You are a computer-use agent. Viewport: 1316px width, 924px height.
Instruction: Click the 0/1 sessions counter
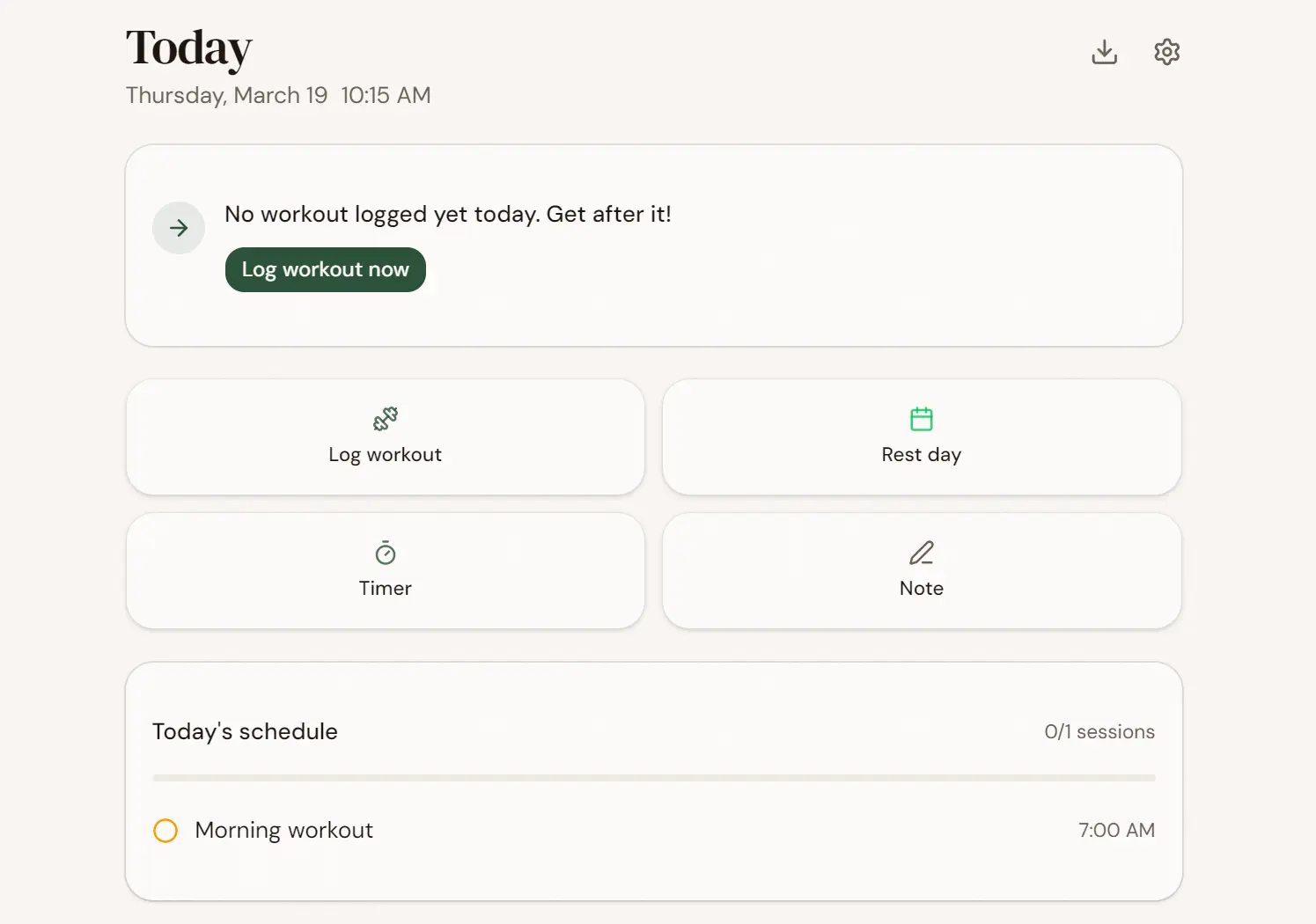click(x=1099, y=731)
